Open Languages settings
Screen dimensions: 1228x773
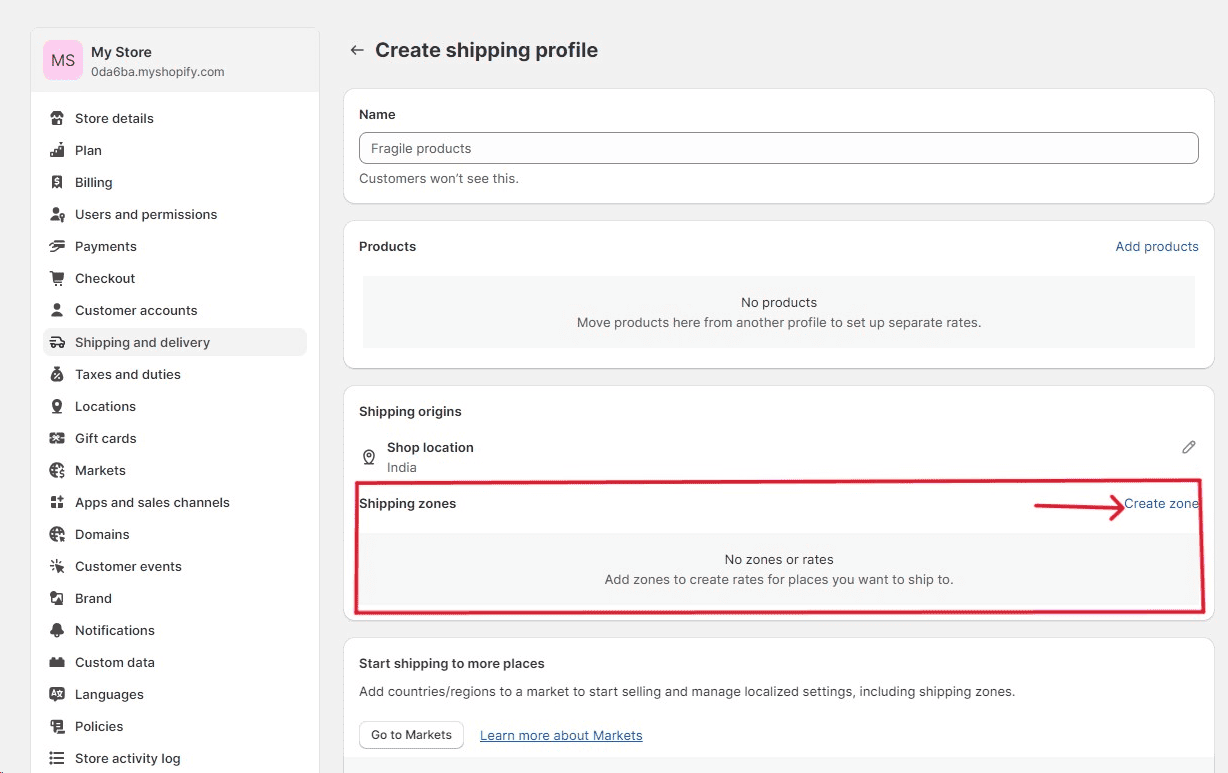[175, 694]
